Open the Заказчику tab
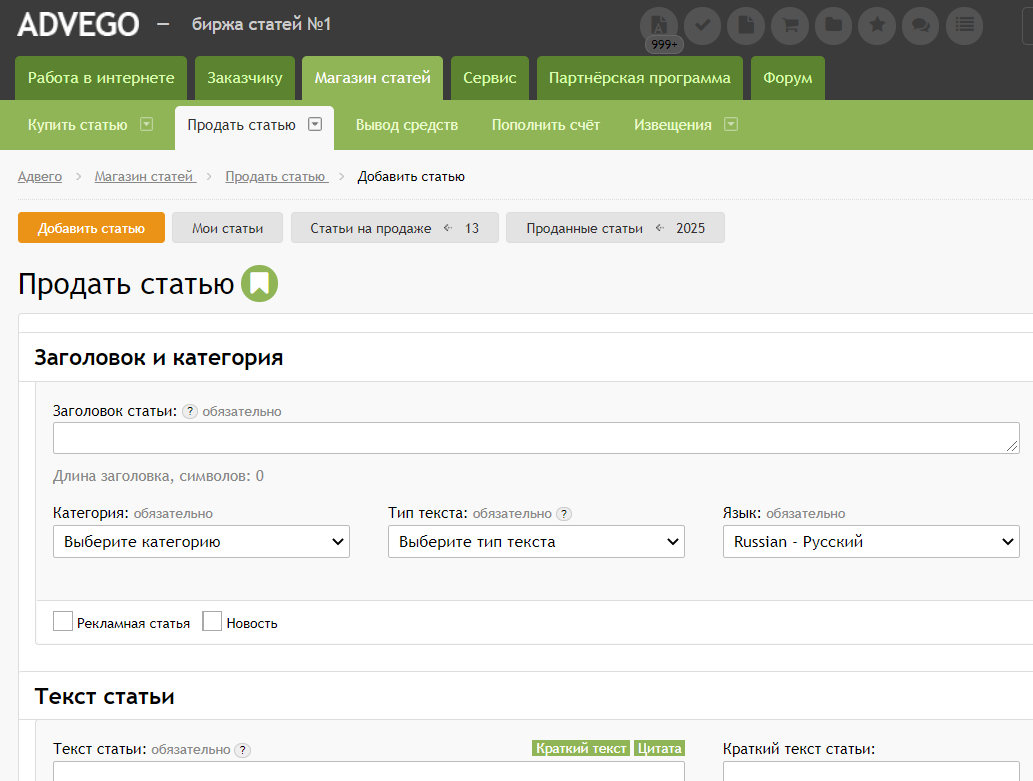1033x781 pixels. 244,78
